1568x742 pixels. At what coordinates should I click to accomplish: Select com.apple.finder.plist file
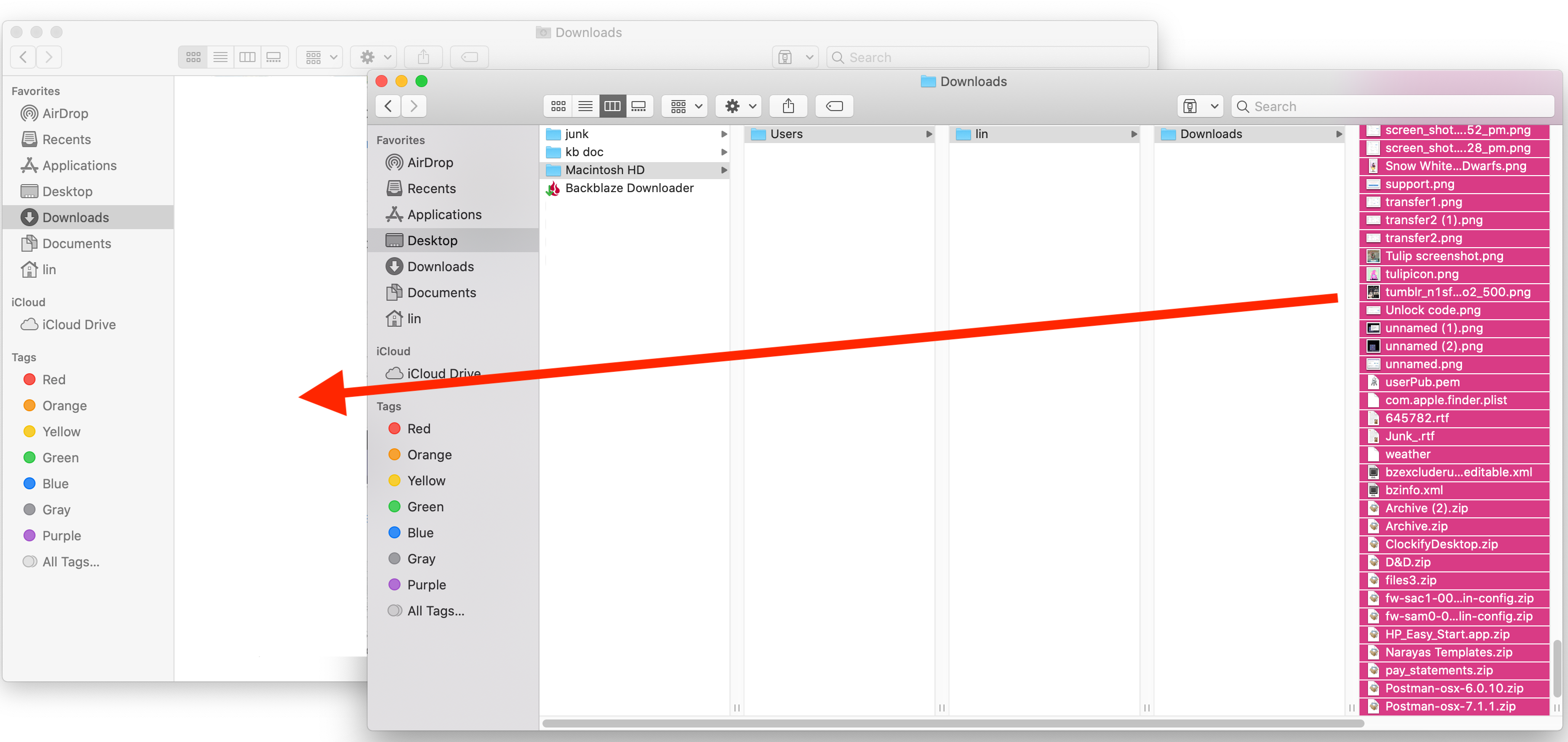coord(1454,400)
